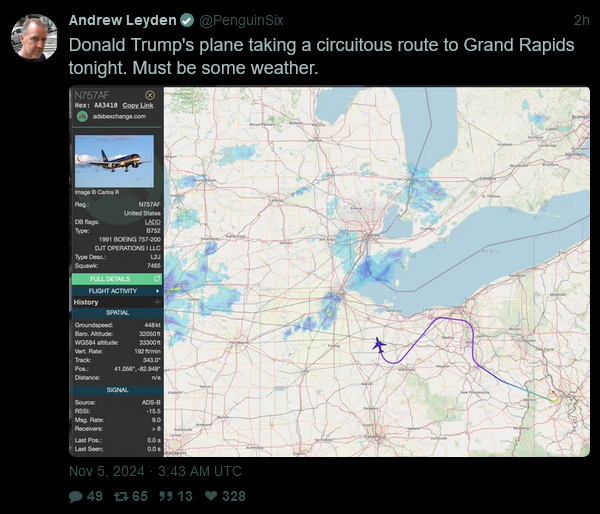This screenshot has width=600, height=514.
Task: Click the retweet icon with 65 retweets
Action: [x=121, y=496]
